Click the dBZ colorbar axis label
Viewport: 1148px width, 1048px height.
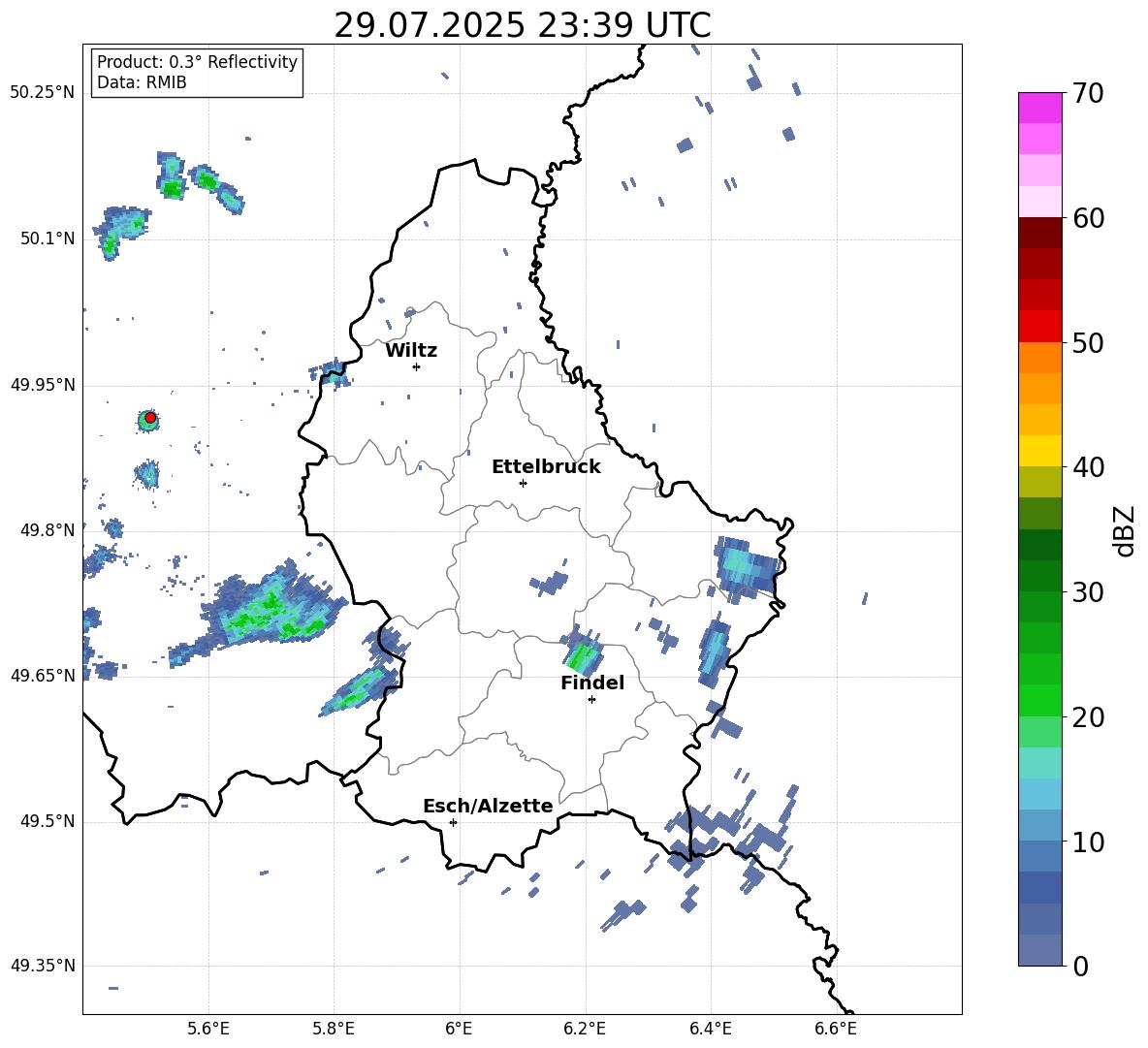[1126, 530]
